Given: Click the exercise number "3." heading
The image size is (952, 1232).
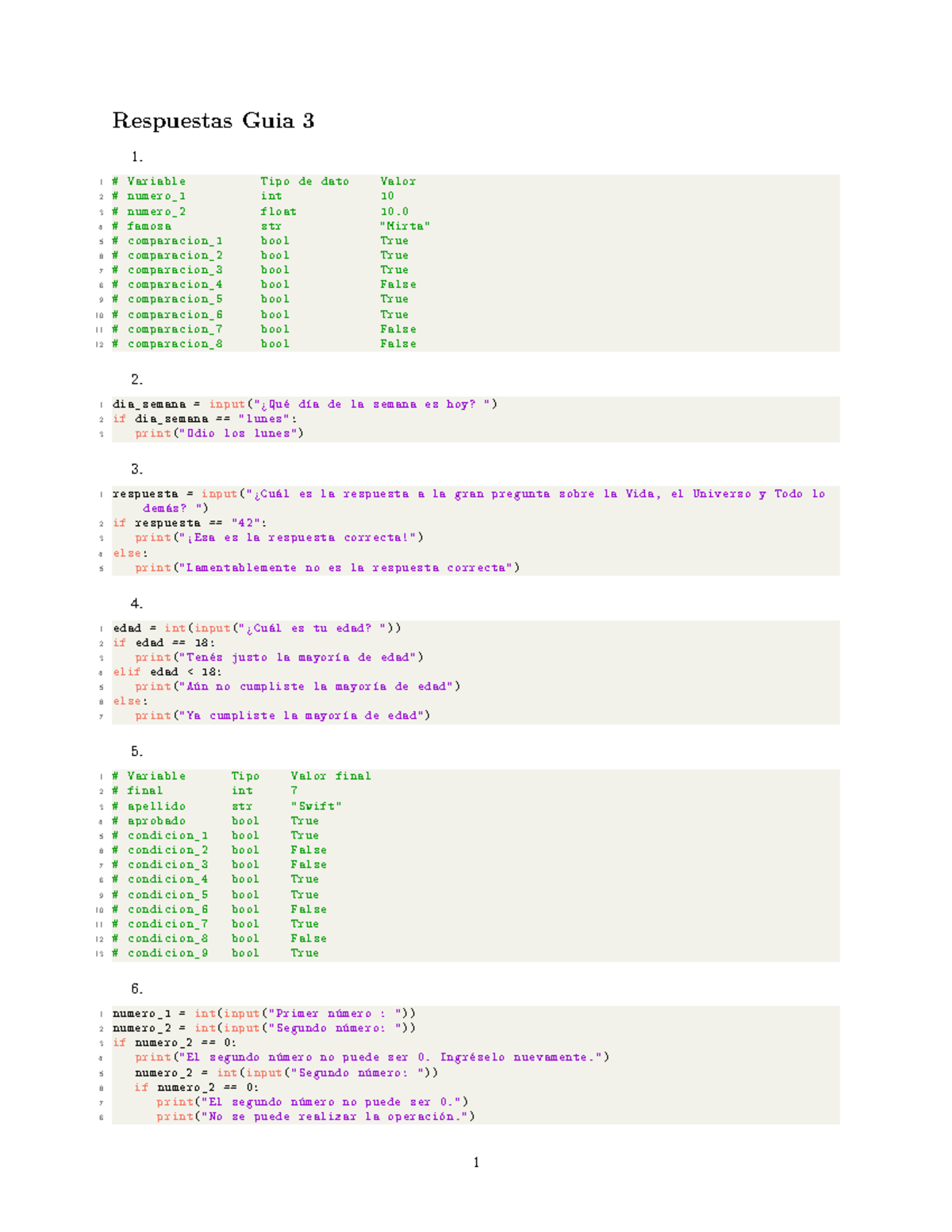Looking at the screenshot, I should point(136,469).
